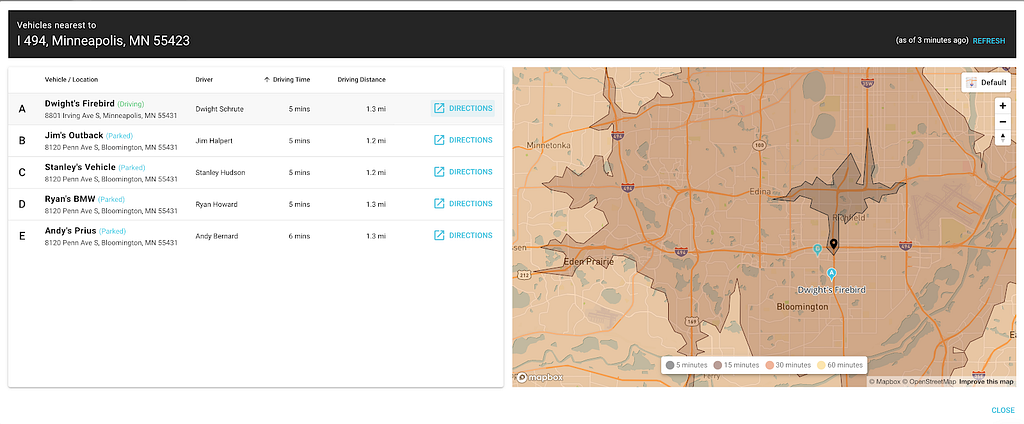Open directions for Andy's Prius
This screenshot has height=424, width=1024.
click(x=463, y=235)
